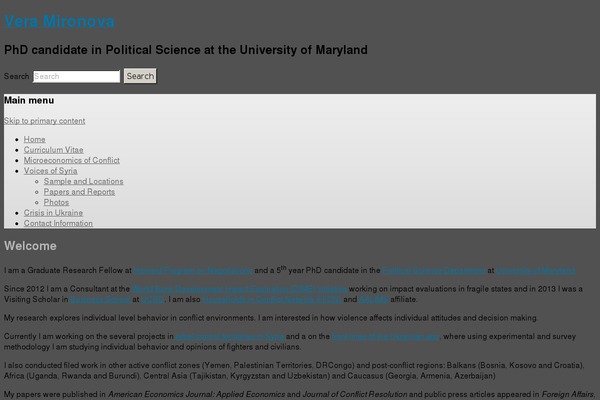Focus the Search text field
The image size is (600, 400).
pos(77,76)
